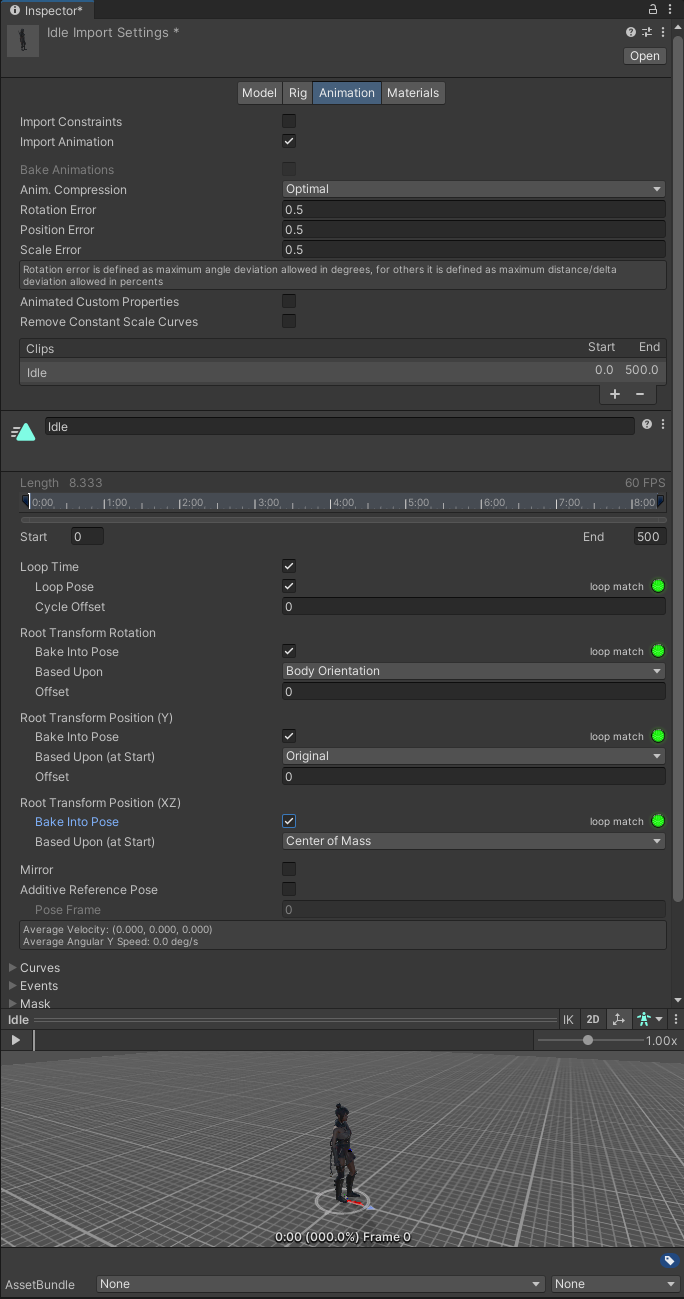Switch to the Materials tab

tap(413, 93)
